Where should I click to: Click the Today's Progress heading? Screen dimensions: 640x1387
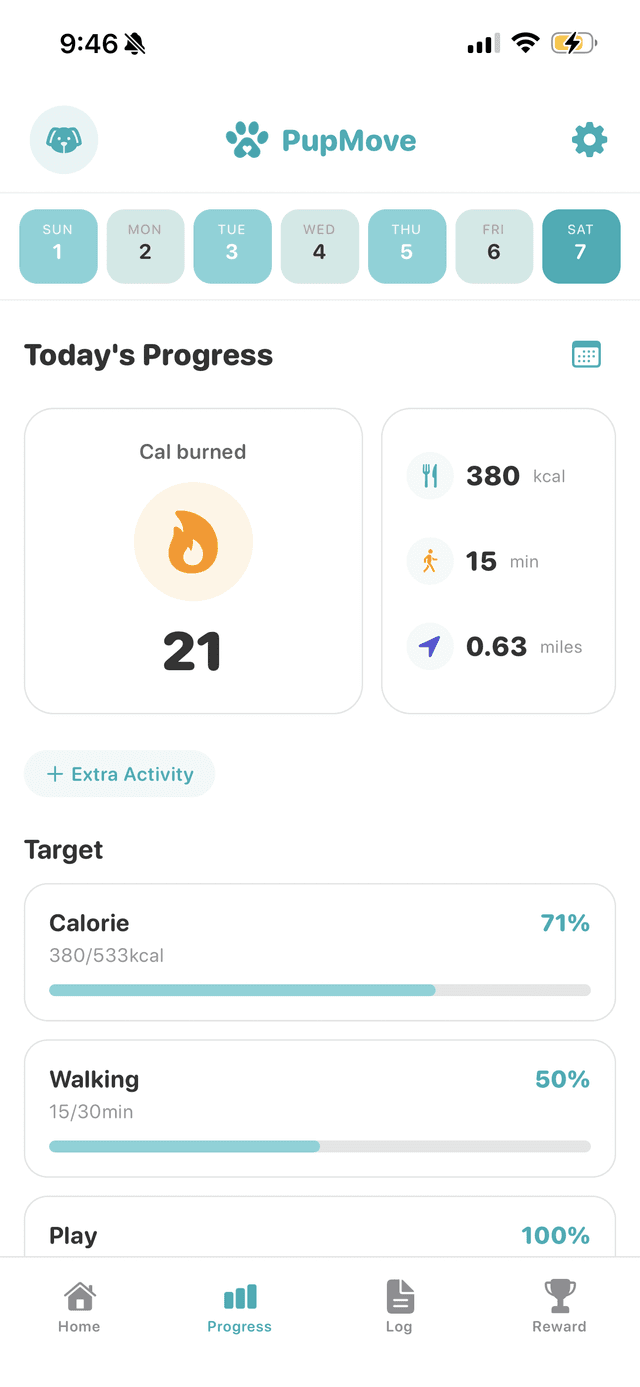click(148, 355)
